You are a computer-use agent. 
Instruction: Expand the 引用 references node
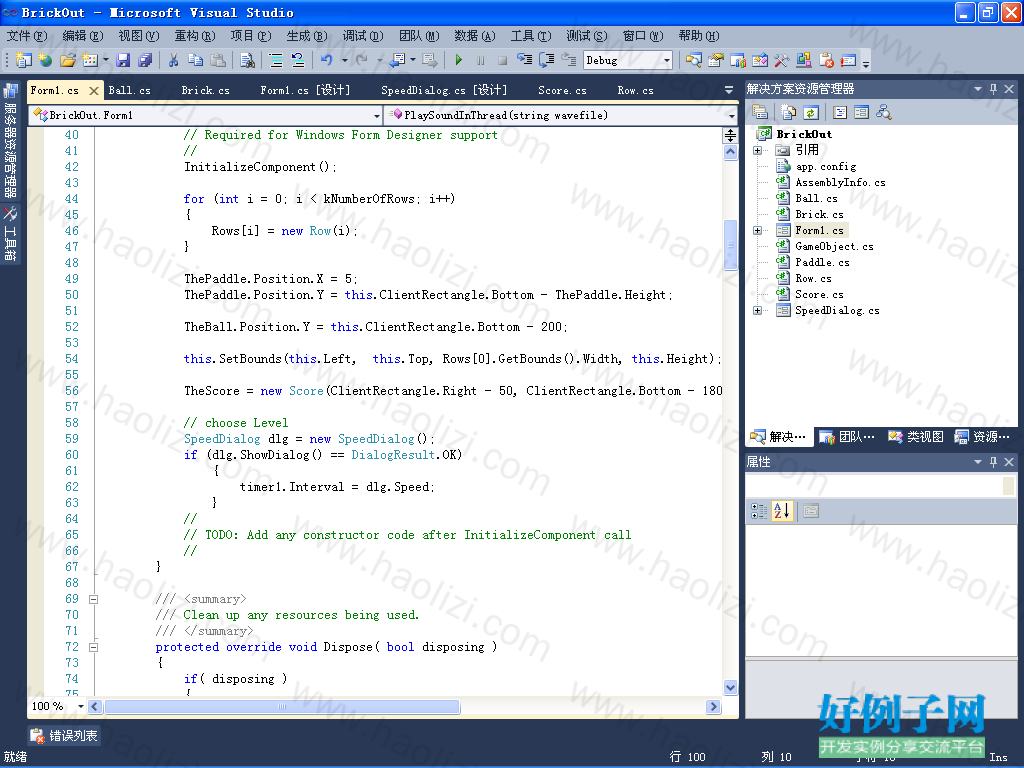pyautogui.click(x=758, y=150)
